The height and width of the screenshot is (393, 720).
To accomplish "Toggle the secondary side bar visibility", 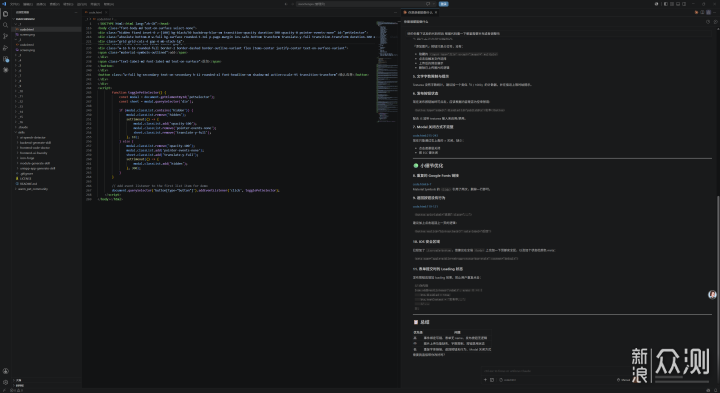I will [684, 4].
